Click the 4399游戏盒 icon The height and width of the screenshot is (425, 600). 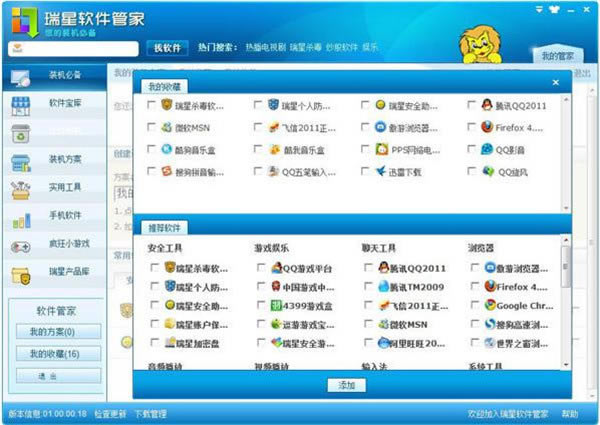click(x=276, y=306)
